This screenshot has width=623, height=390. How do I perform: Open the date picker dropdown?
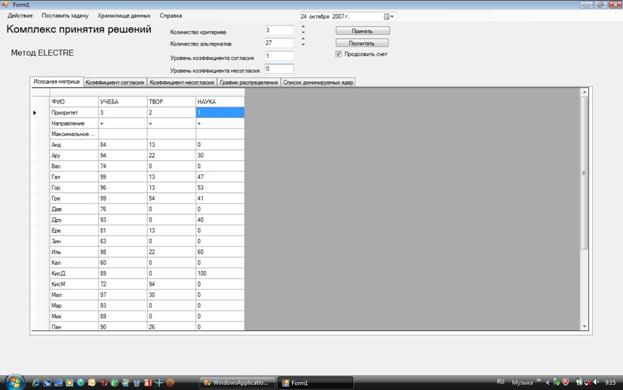coord(388,17)
